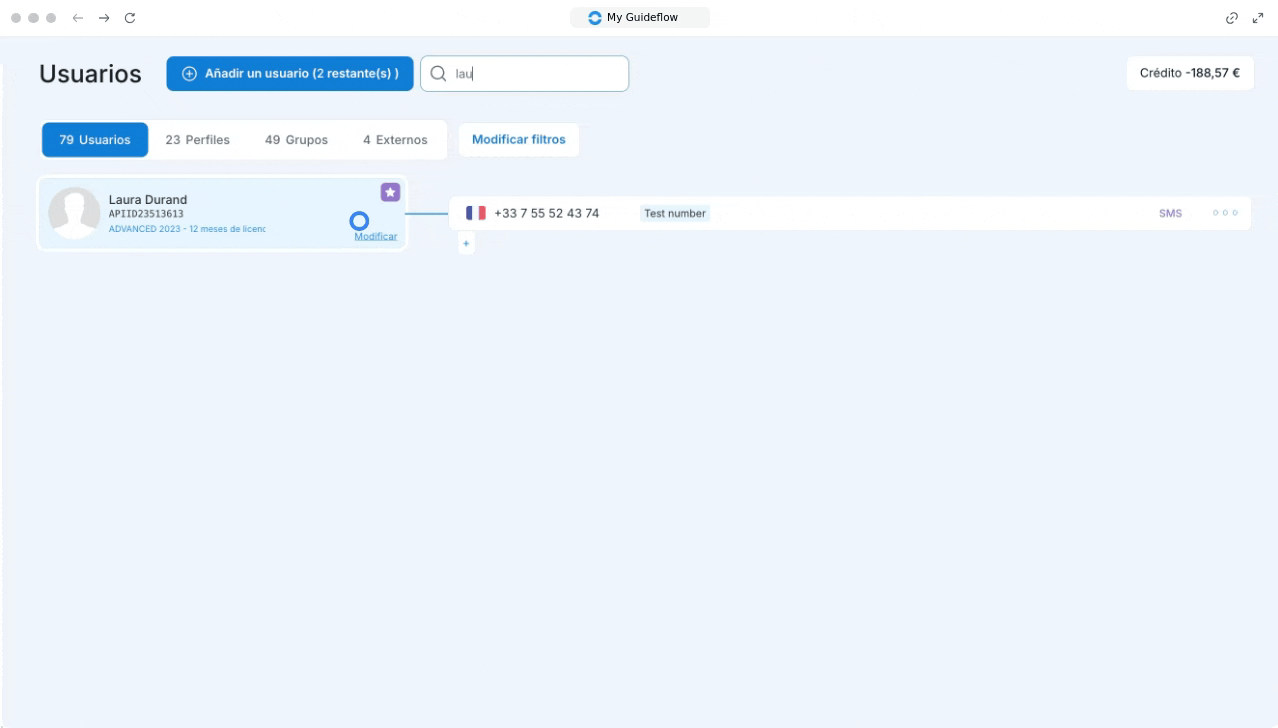Click the copy link icon at top right

(1232, 18)
